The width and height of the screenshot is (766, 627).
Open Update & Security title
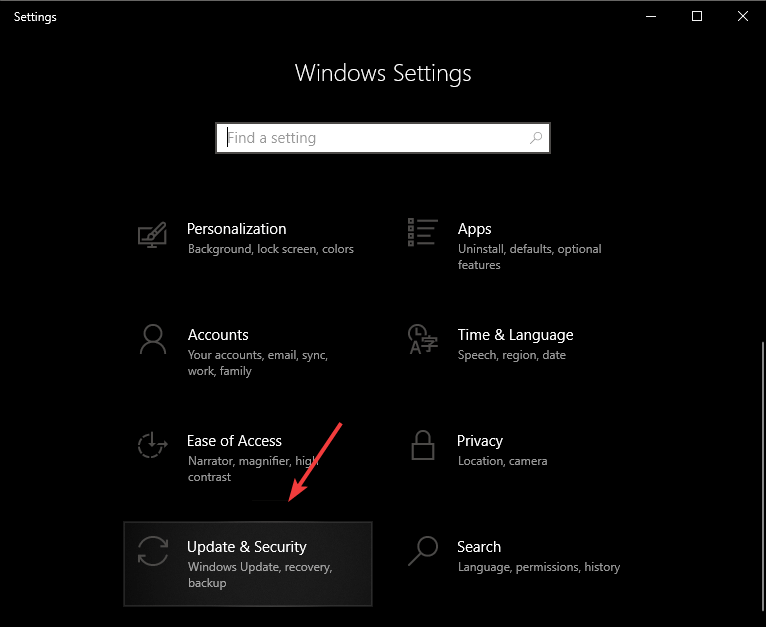pyautogui.click(x=247, y=547)
